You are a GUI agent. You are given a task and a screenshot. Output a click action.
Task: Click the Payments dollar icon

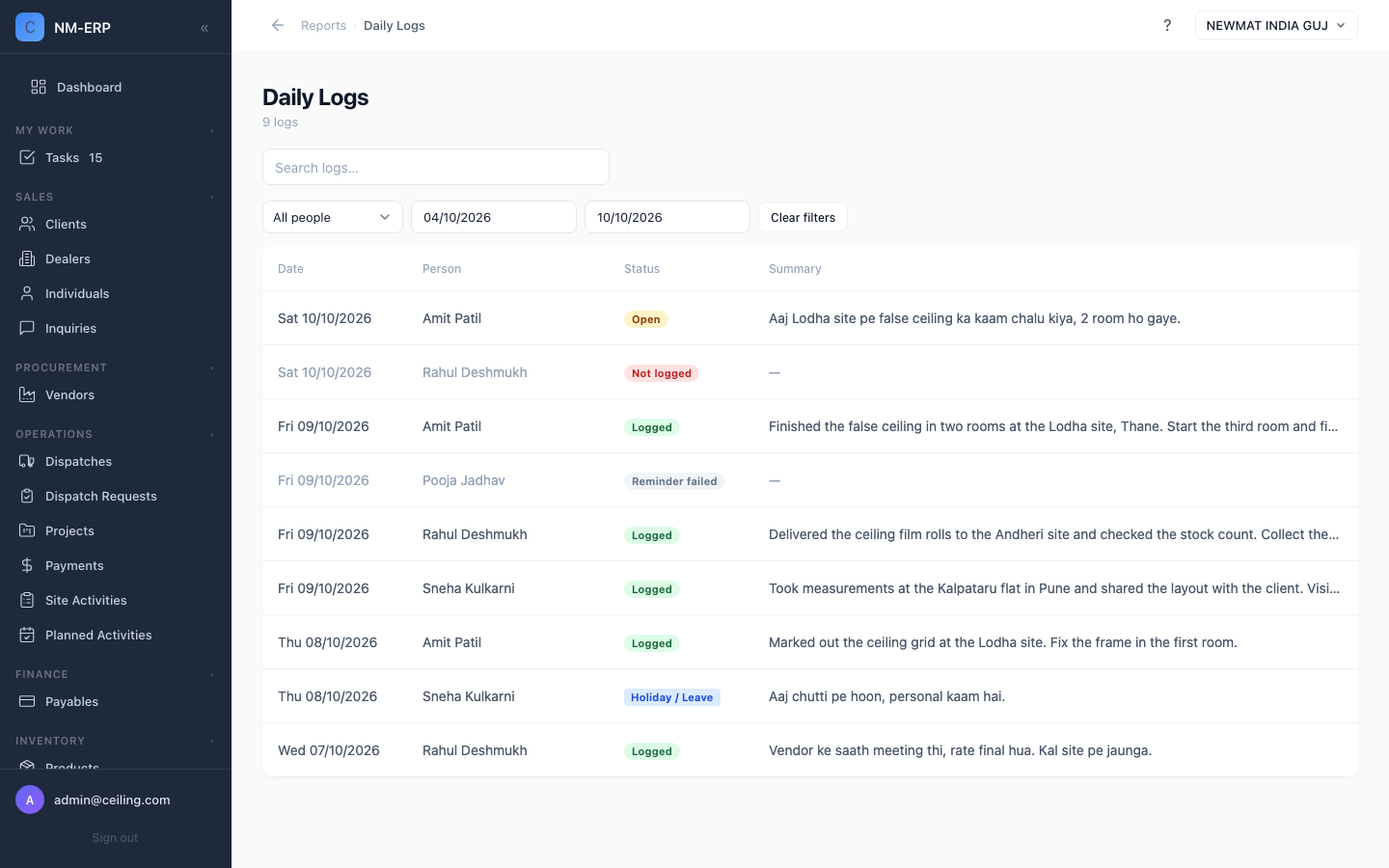(27, 565)
